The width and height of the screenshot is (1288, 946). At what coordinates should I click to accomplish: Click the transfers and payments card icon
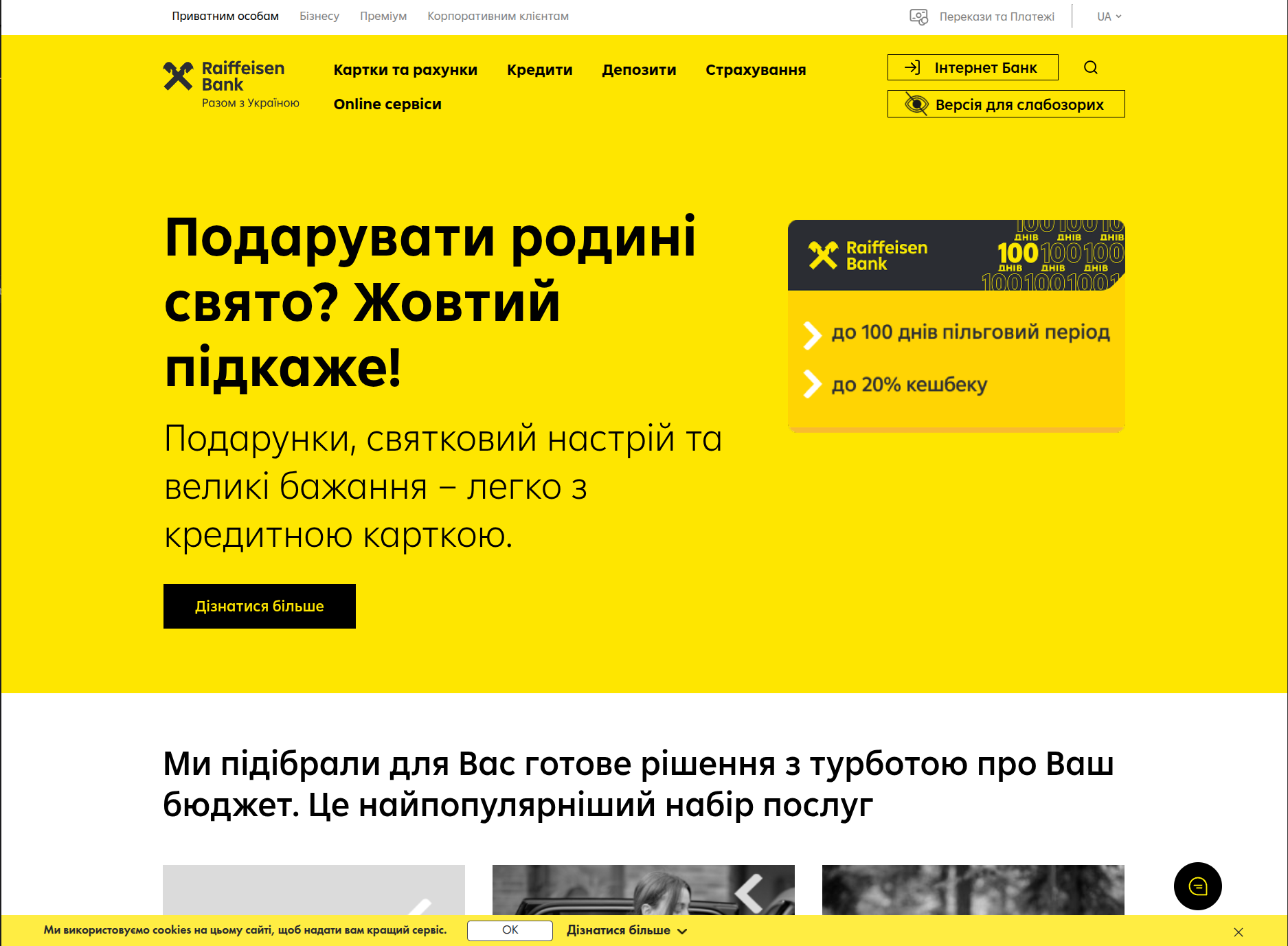tap(918, 16)
